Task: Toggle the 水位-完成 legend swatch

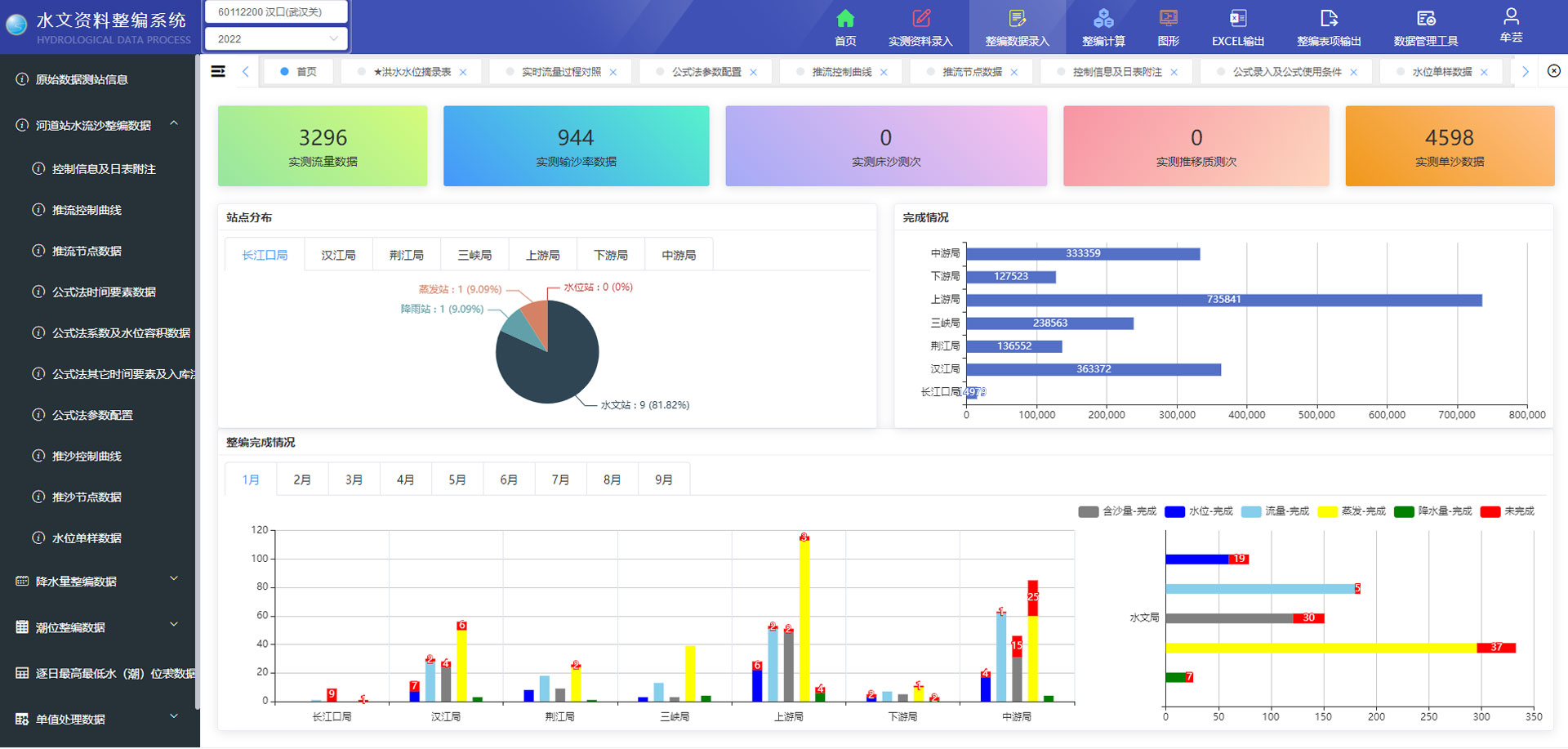Action: pos(1174,511)
